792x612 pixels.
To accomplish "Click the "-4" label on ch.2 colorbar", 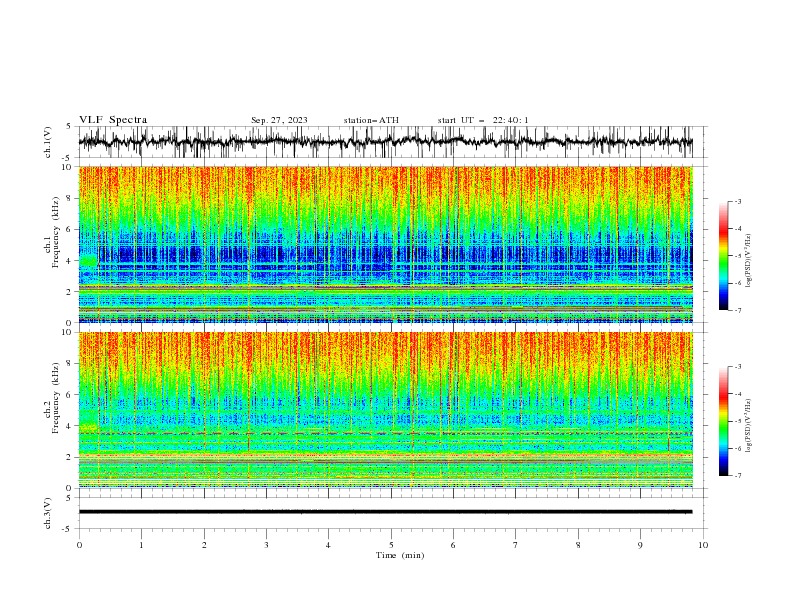I will [738, 394].
